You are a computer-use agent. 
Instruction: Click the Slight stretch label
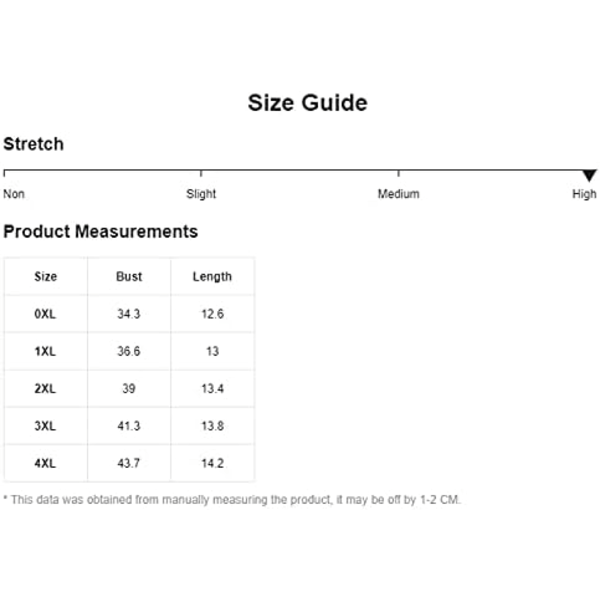(201, 194)
